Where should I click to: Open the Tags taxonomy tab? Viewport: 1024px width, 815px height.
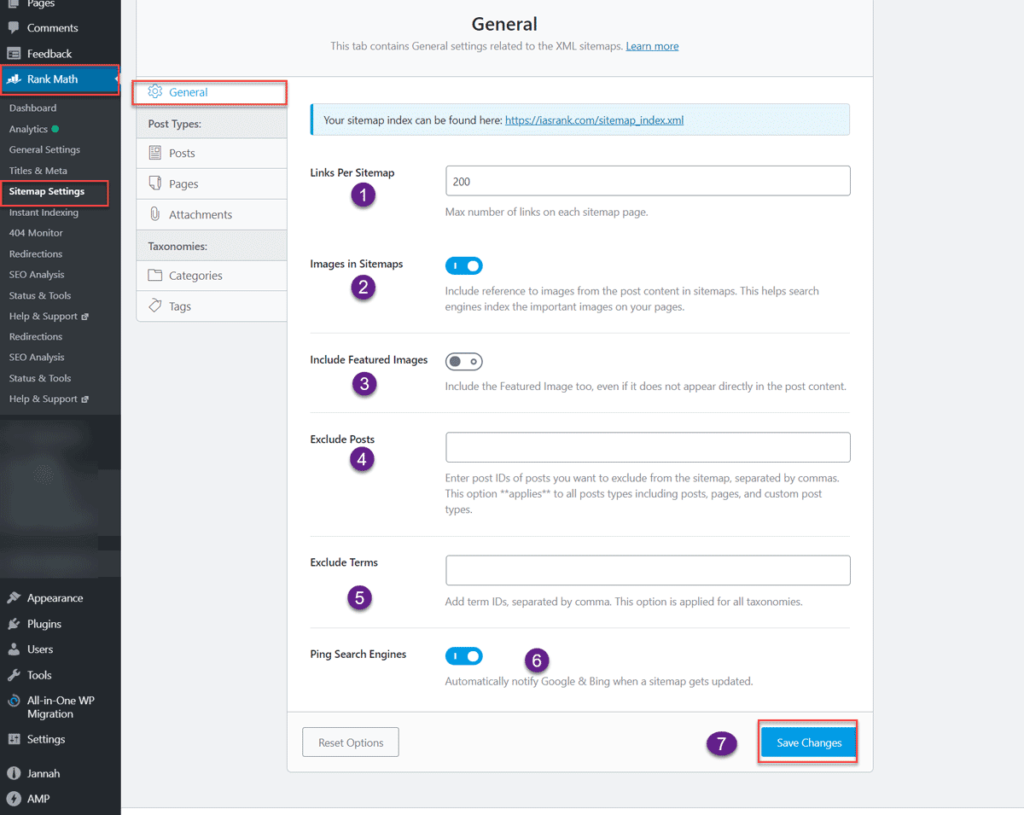(212, 306)
